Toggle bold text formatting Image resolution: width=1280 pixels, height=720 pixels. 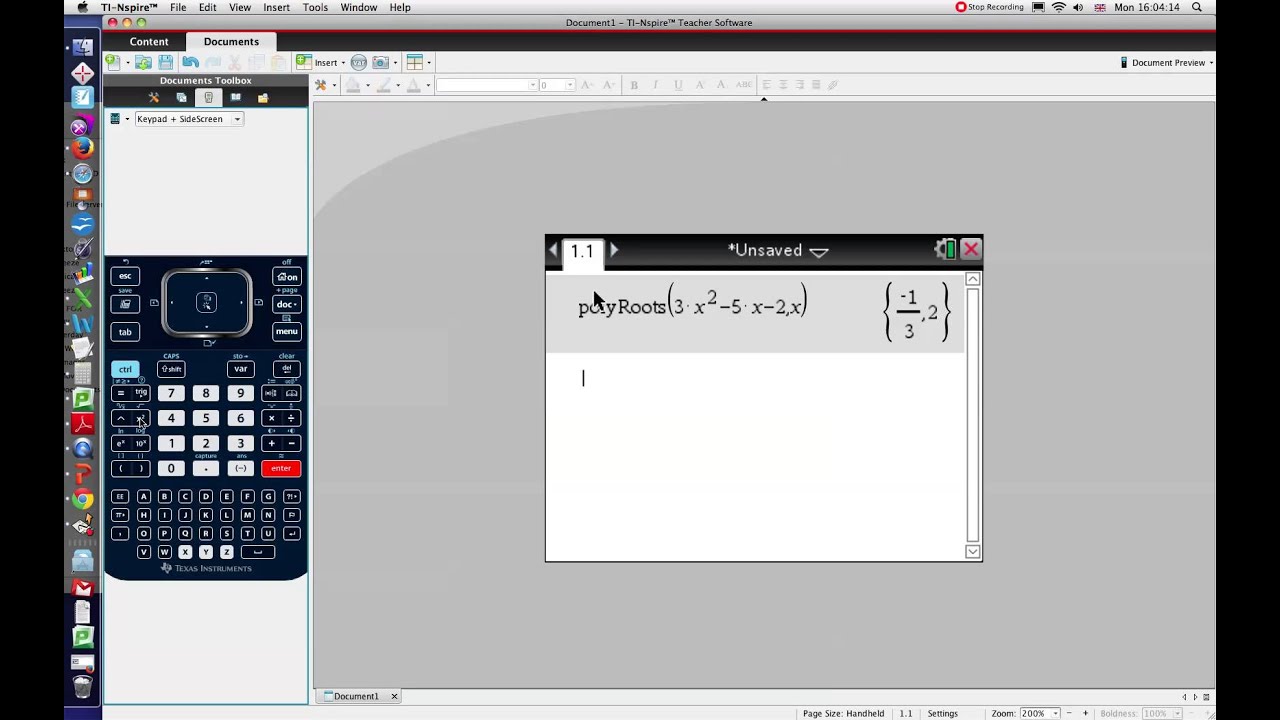634,85
